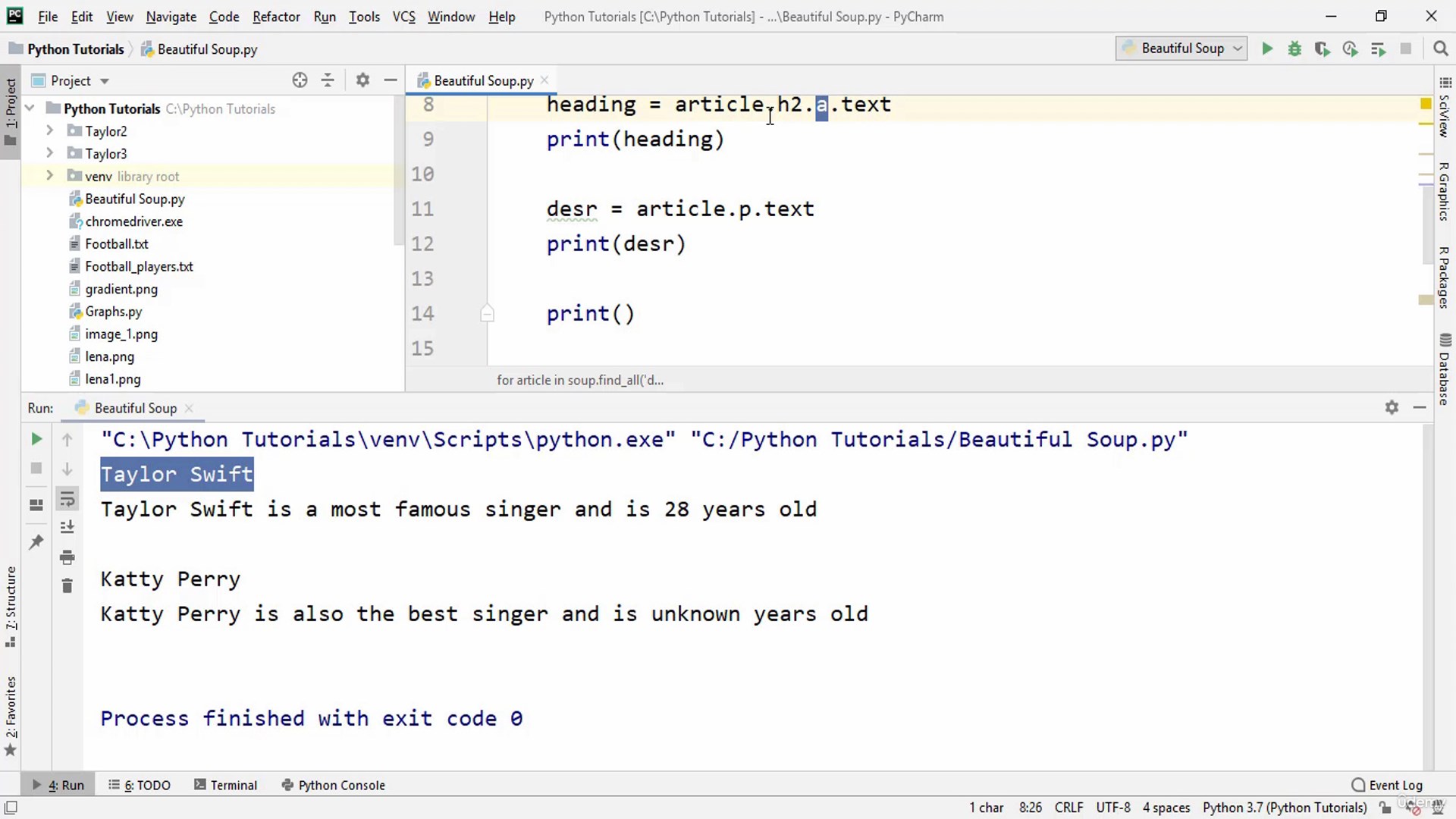Print the console output

pyautogui.click(x=67, y=557)
